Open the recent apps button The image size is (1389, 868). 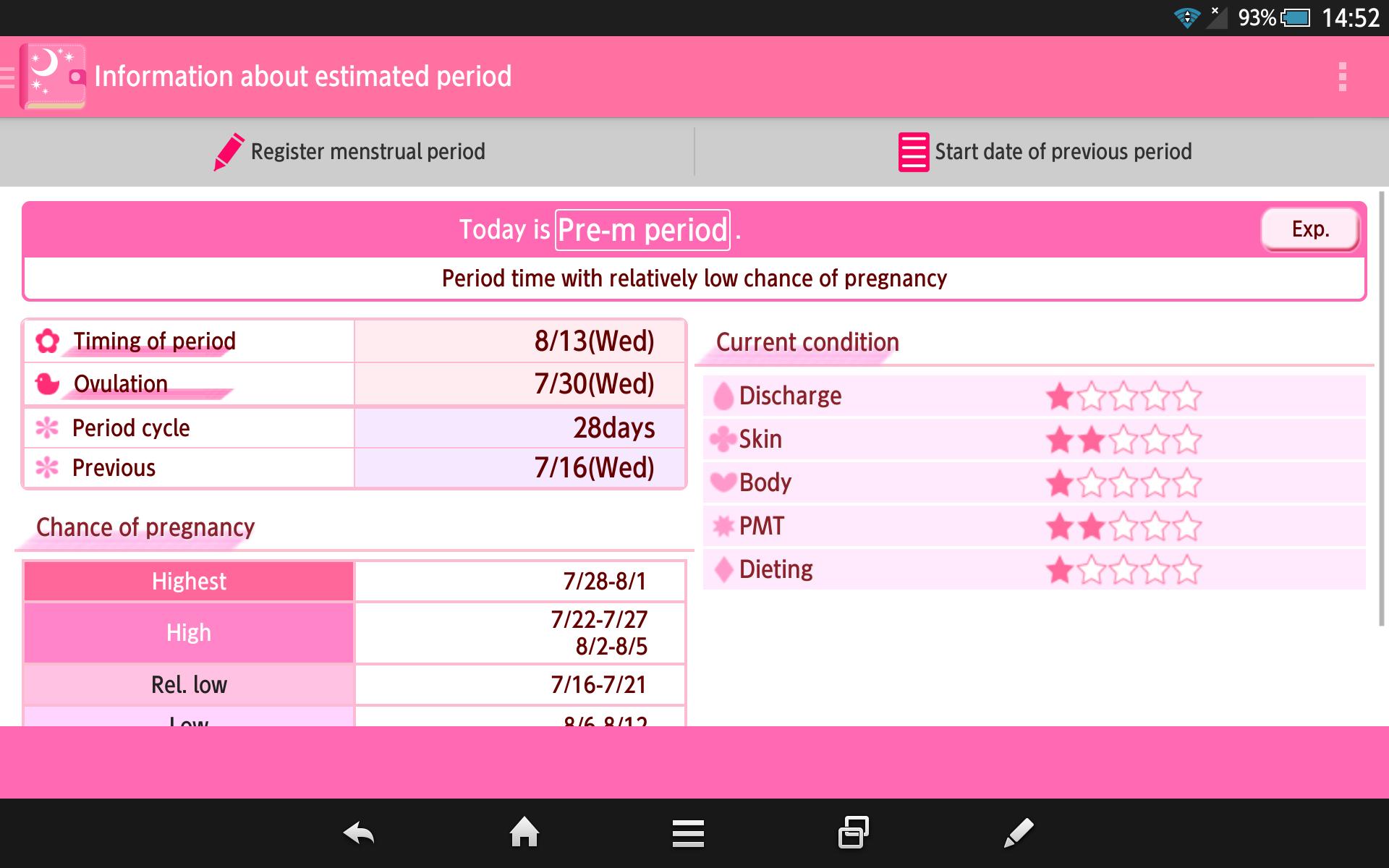tap(854, 833)
